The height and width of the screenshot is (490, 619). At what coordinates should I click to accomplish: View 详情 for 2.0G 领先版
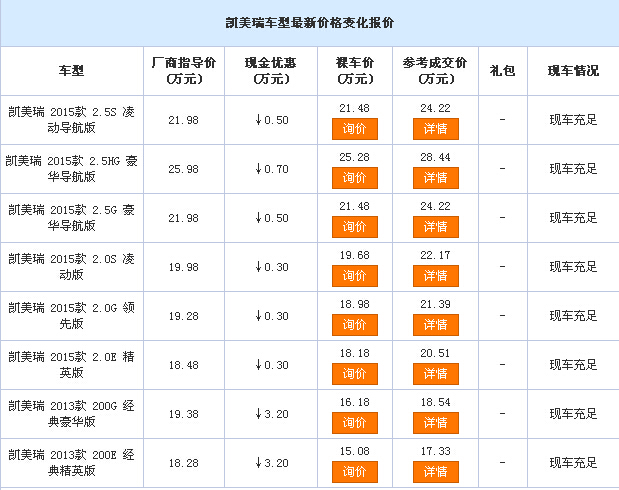coord(436,325)
